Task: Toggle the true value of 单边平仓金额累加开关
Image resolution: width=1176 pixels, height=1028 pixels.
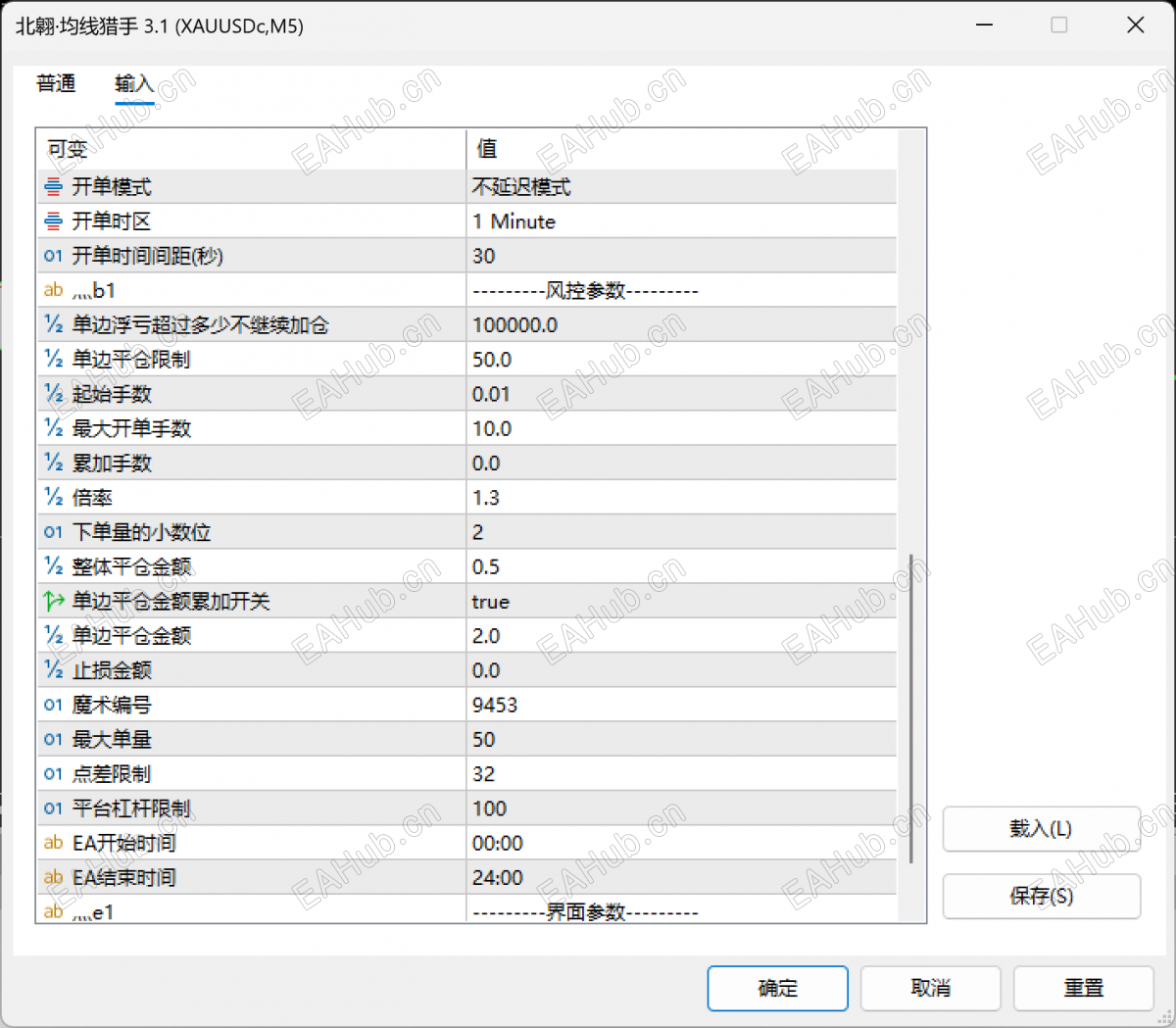Action: [681, 602]
